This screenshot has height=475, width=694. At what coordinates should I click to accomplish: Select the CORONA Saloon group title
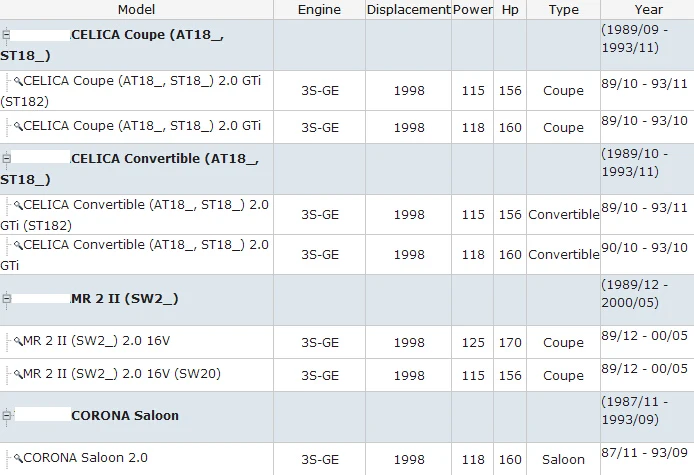tap(125, 415)
